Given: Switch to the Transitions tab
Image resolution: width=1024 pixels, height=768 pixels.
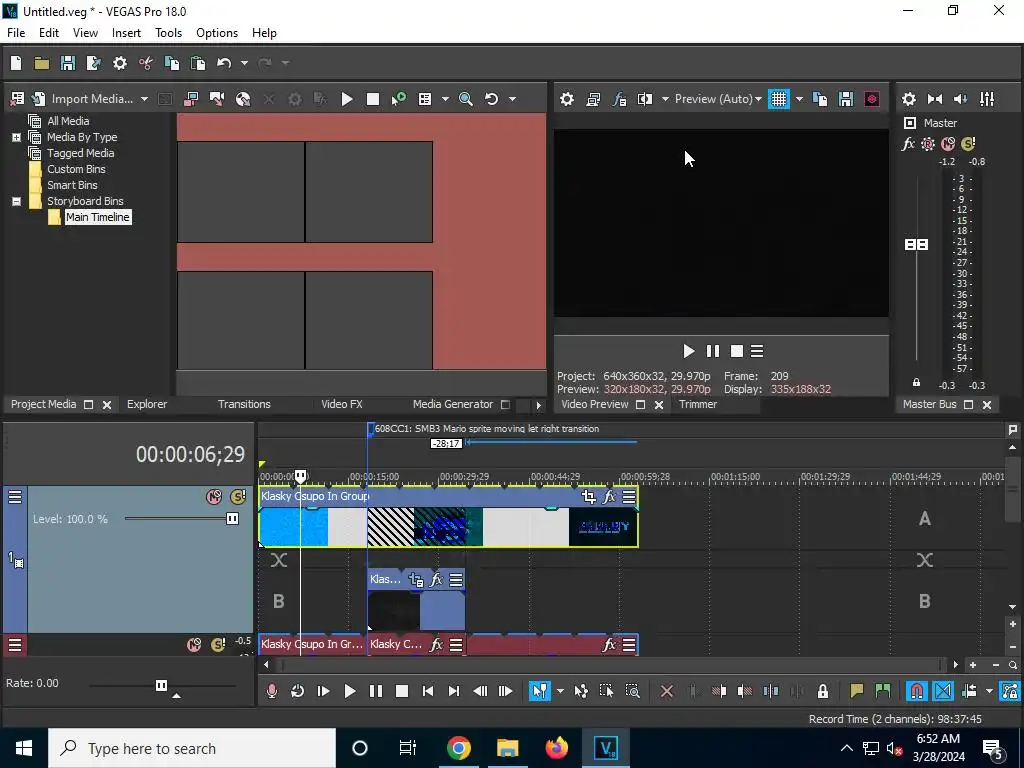Looking at the screenshot, I should 244,404.
